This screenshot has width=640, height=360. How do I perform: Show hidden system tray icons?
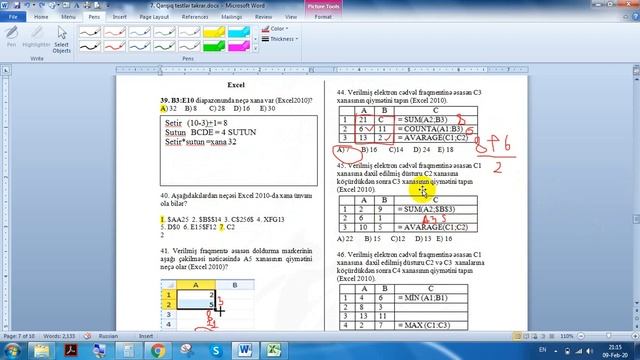tap(556, 351)
